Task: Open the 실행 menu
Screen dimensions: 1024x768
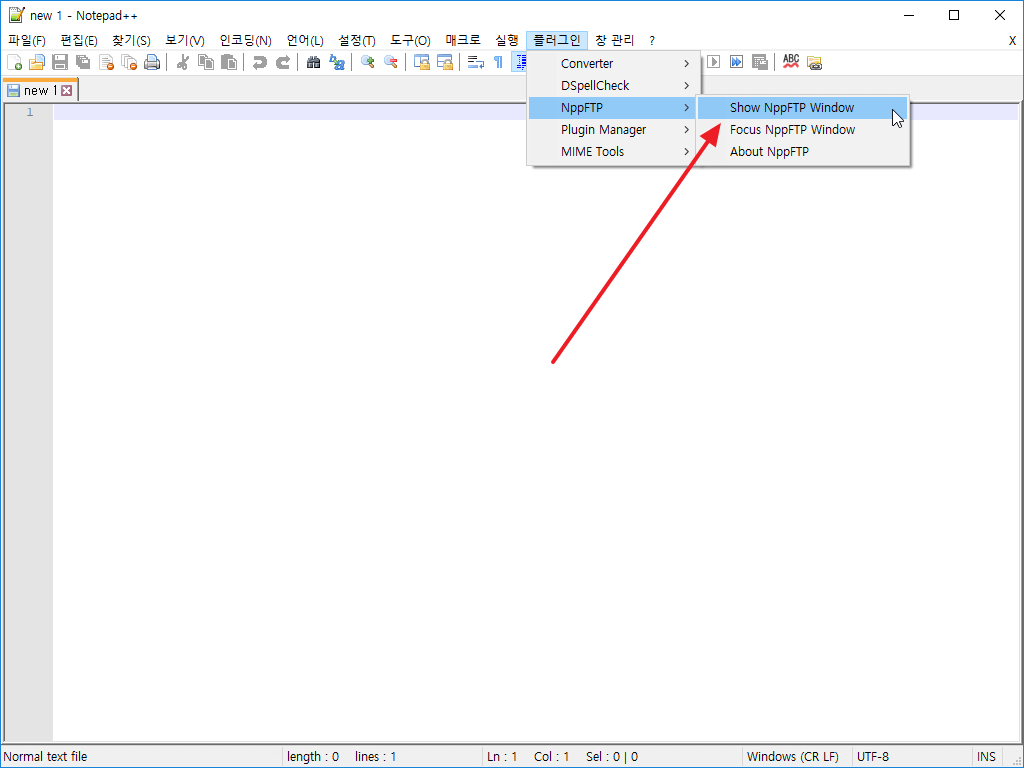Action: [x=507, y=40]
